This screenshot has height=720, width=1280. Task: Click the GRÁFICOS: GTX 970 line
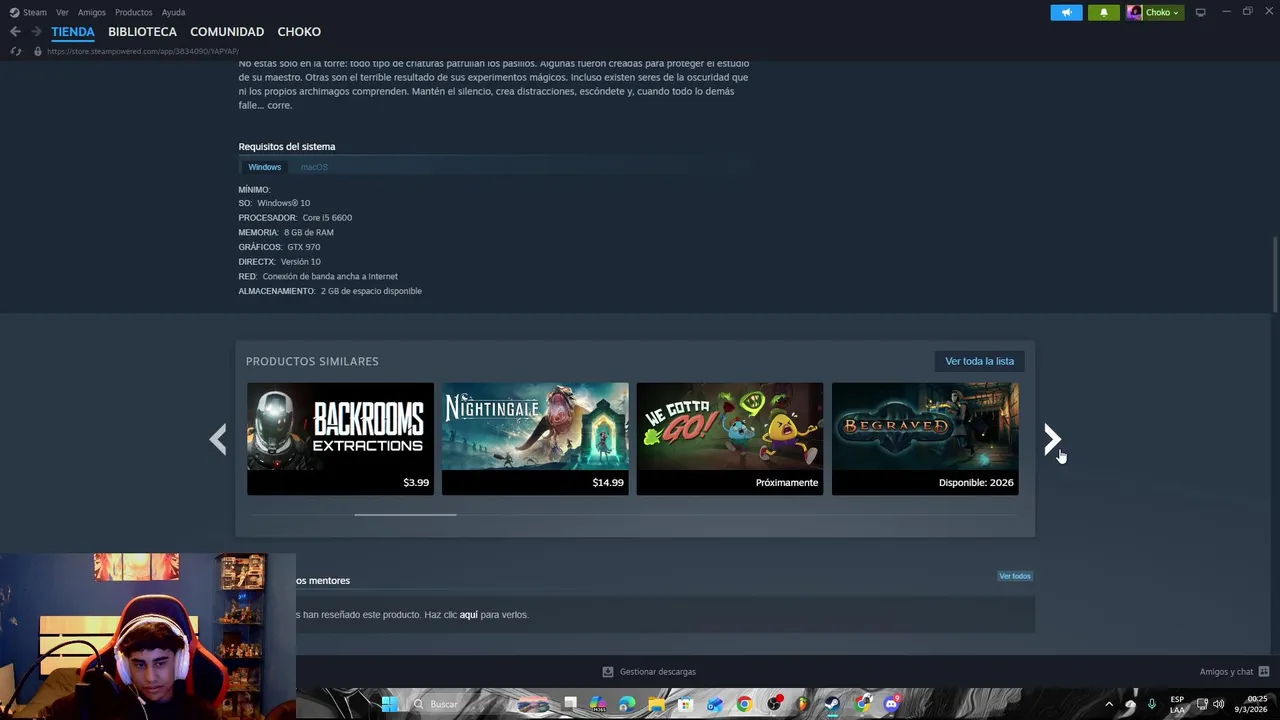(x=279, y=247)
